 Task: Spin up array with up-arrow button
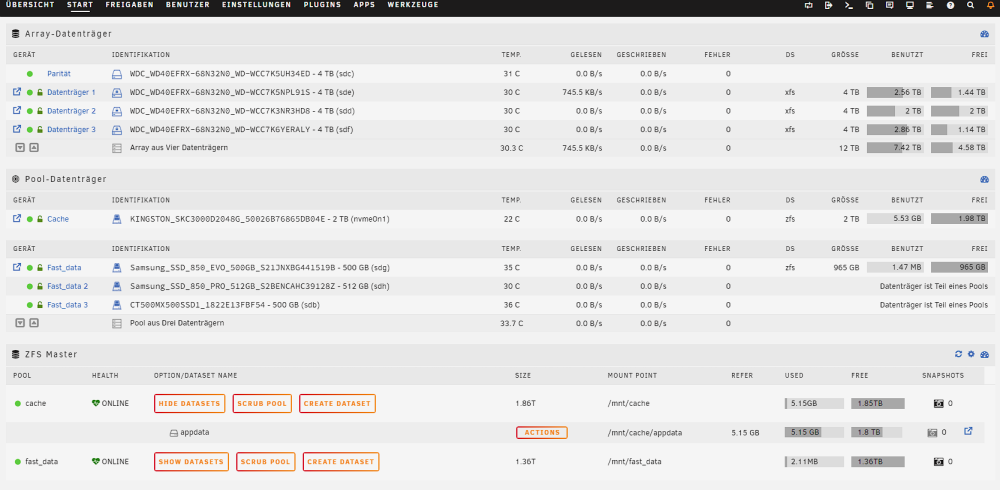point(34,147)
